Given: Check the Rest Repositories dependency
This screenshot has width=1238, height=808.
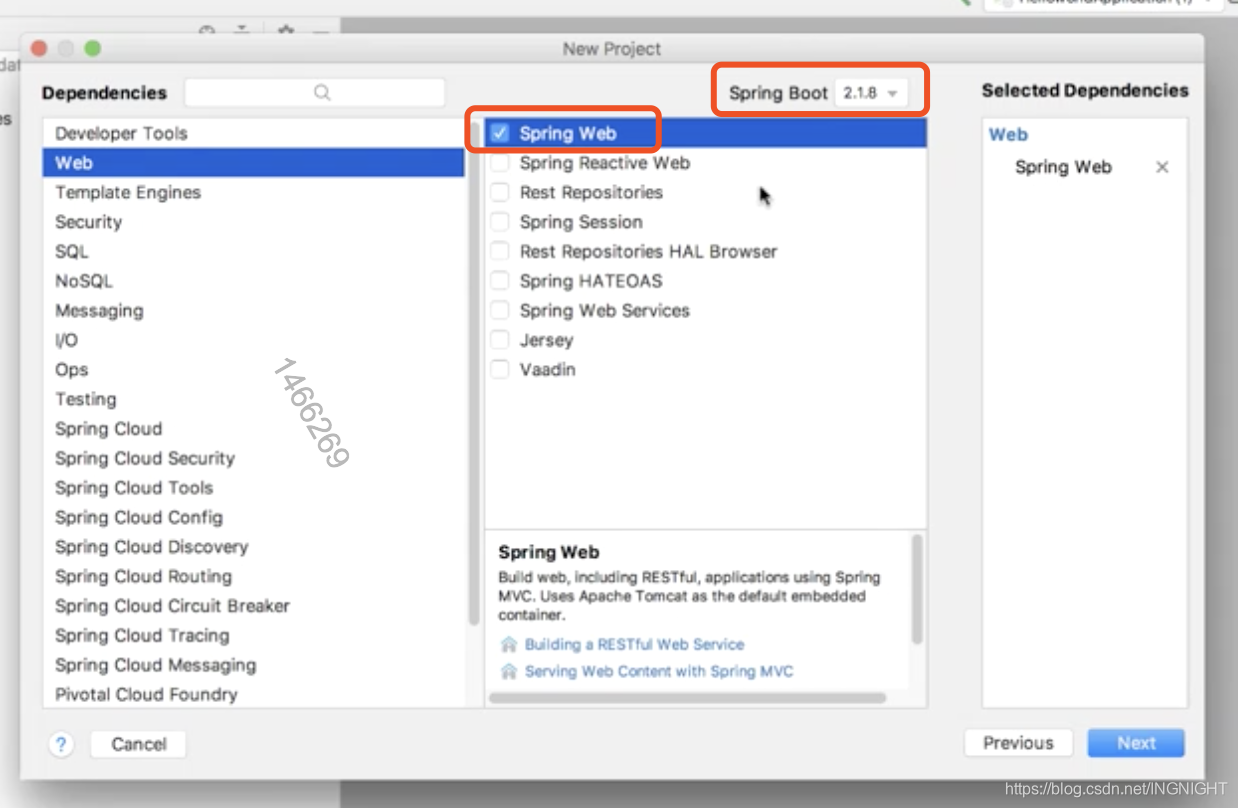Looking at the screenshot, I should tap(500, 192).
